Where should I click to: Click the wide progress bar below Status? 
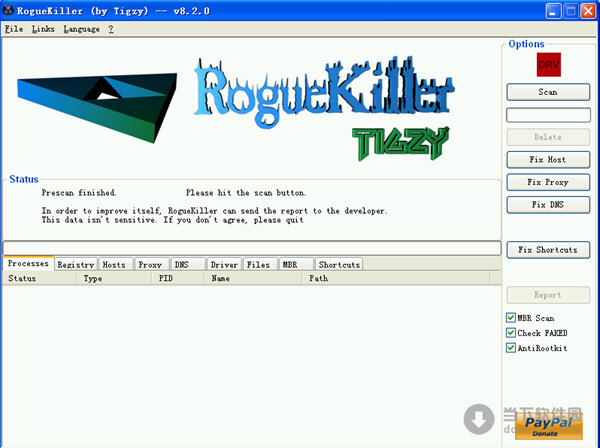pos(252,248)
